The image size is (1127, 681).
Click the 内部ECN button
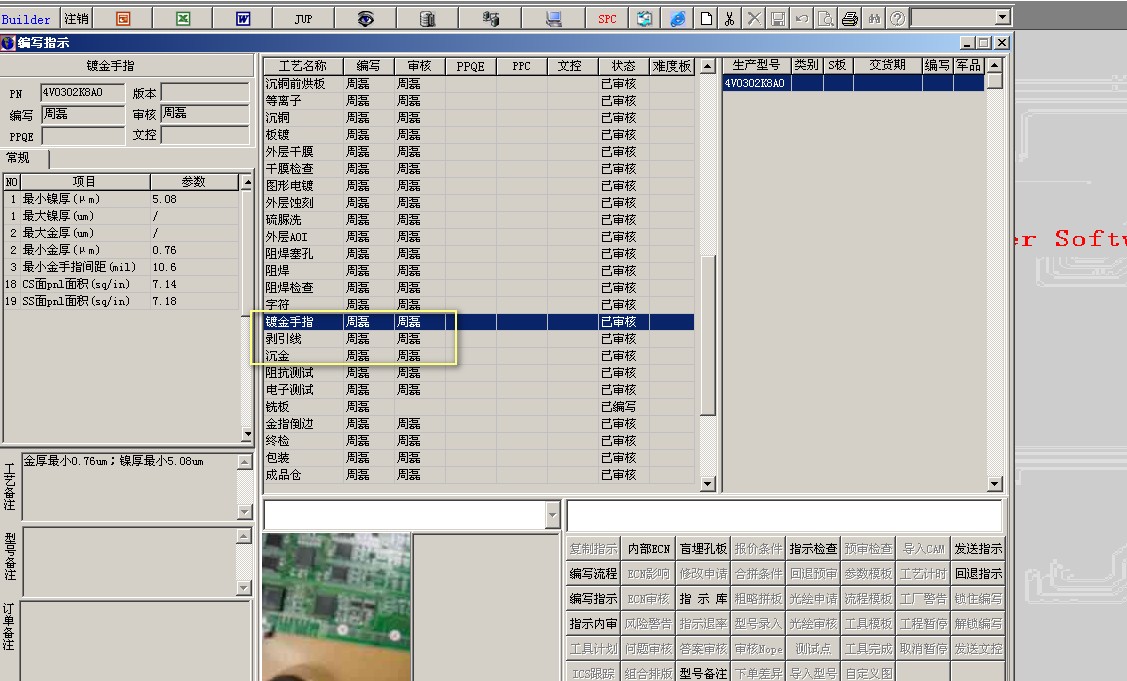pyautogui.click(x=648, y=549)
